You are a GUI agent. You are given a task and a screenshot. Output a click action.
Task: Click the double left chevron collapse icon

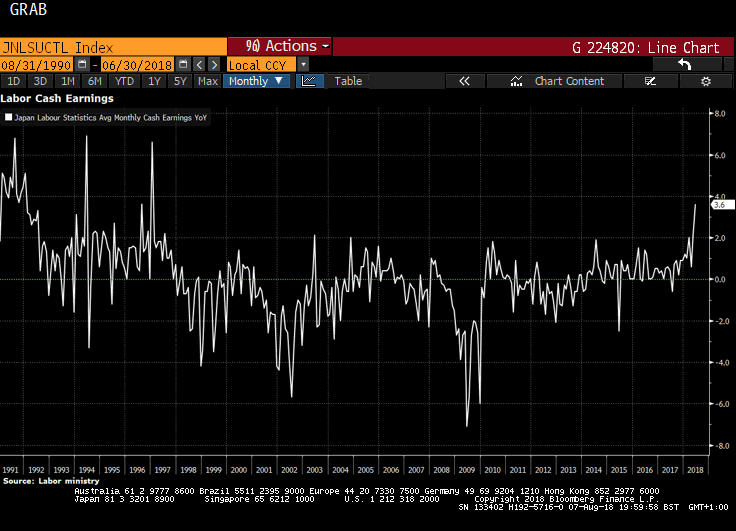[x=464, y=81]
